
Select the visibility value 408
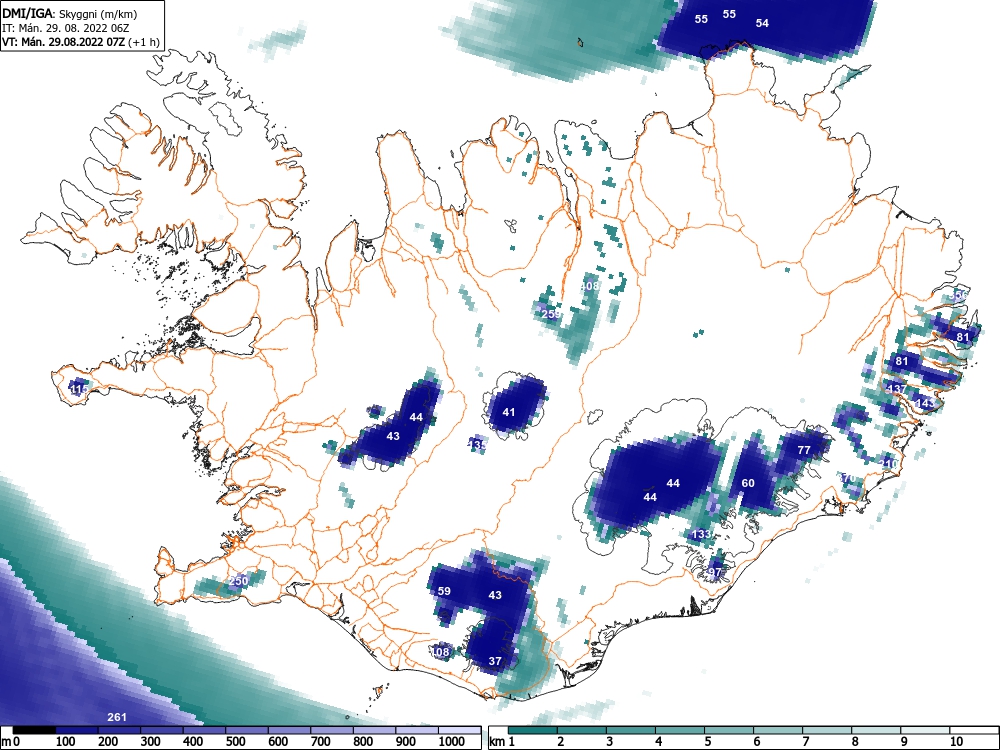(590, 286)
